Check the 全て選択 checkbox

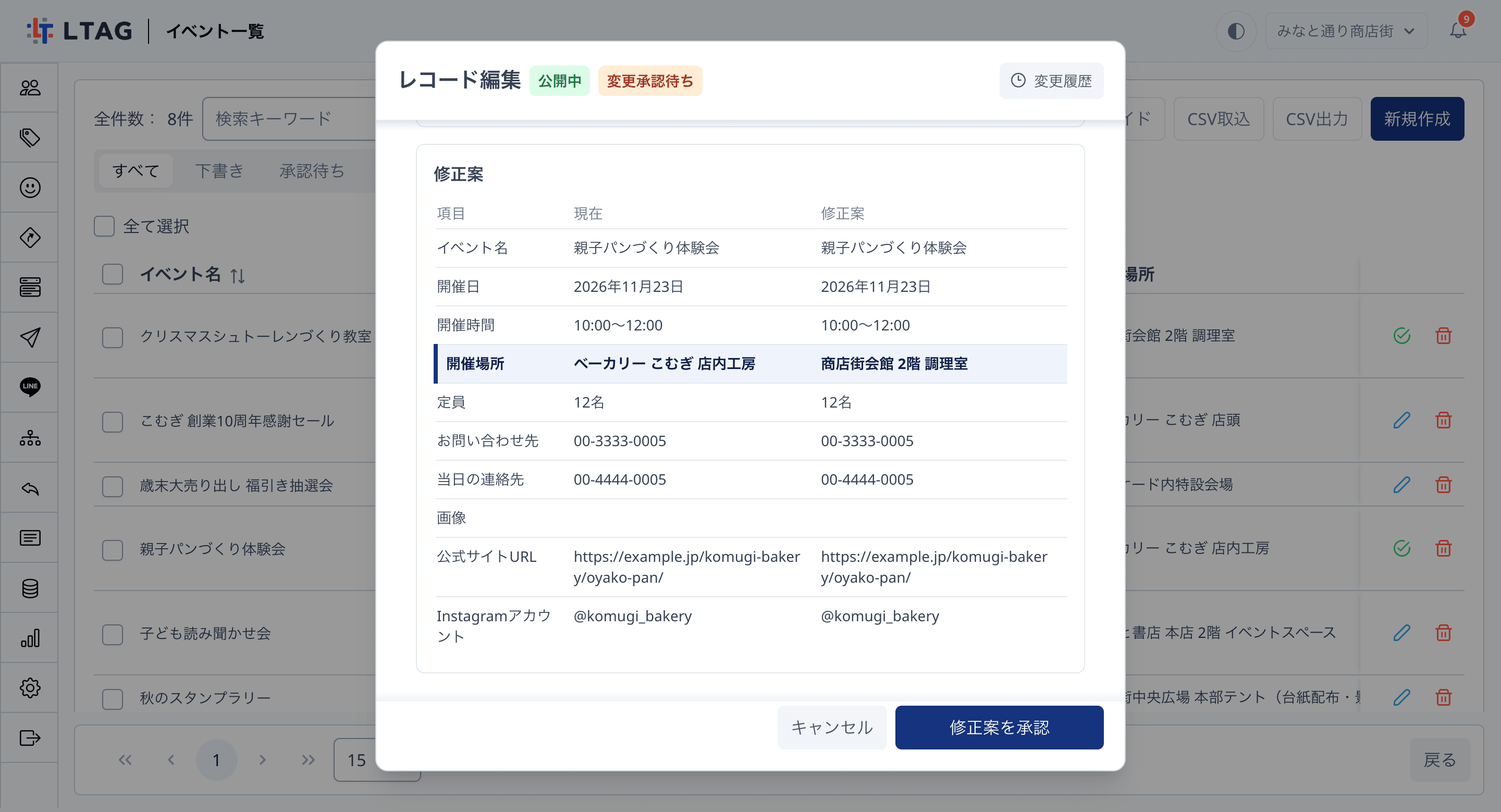click(104, 226)
